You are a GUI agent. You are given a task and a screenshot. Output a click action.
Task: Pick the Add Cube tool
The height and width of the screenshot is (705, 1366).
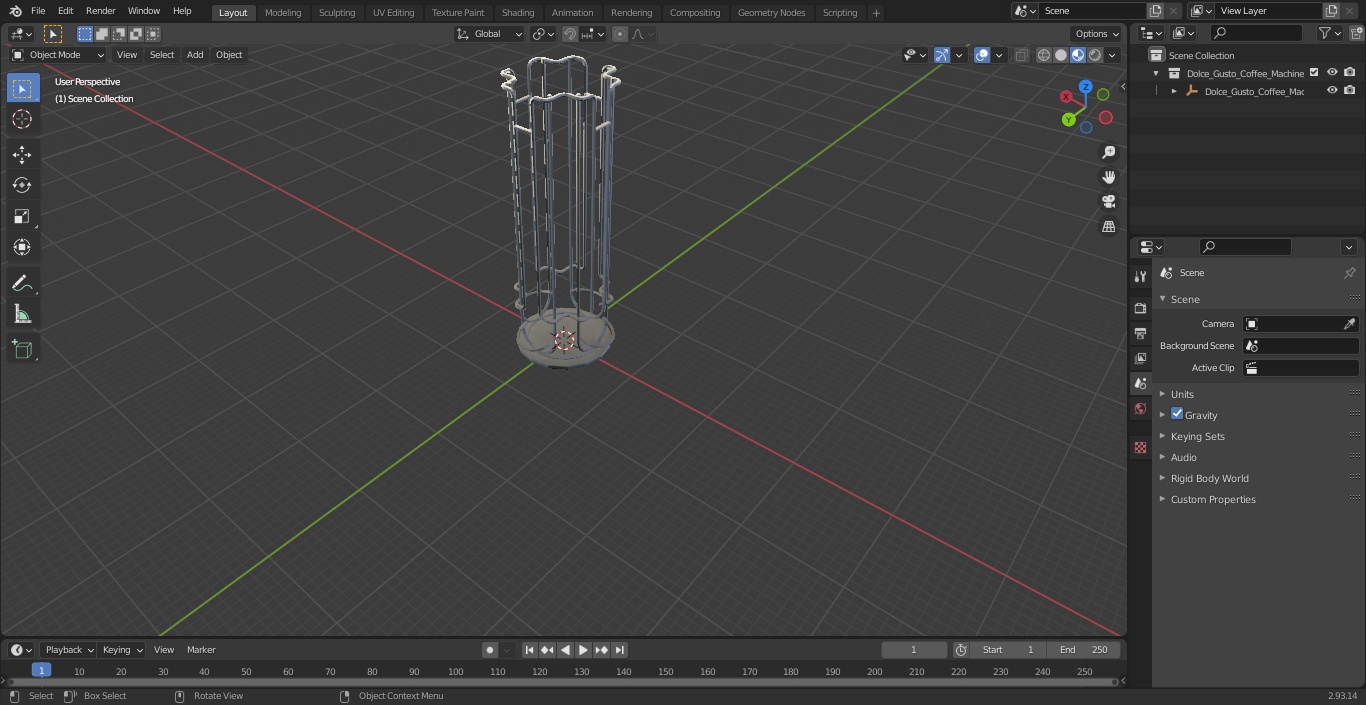tap(22, 349)
